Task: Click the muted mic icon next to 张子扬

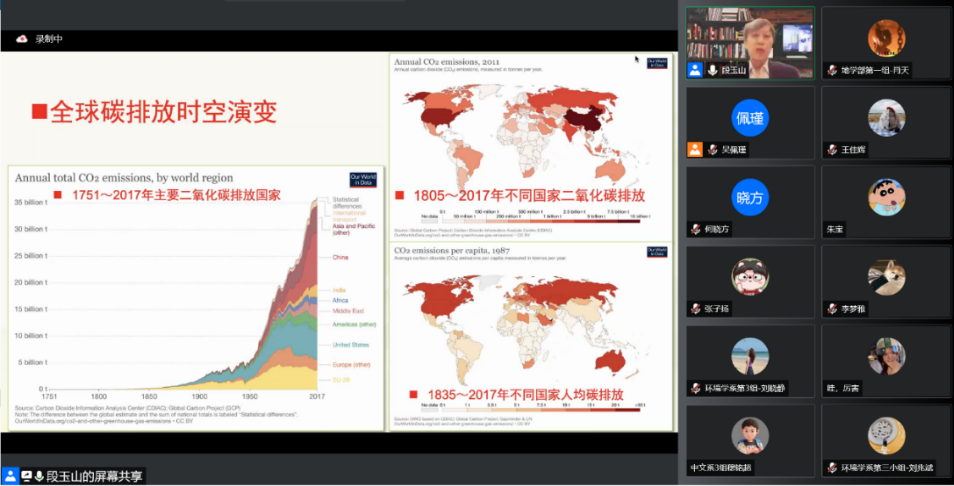Action: tap(694, 308)
